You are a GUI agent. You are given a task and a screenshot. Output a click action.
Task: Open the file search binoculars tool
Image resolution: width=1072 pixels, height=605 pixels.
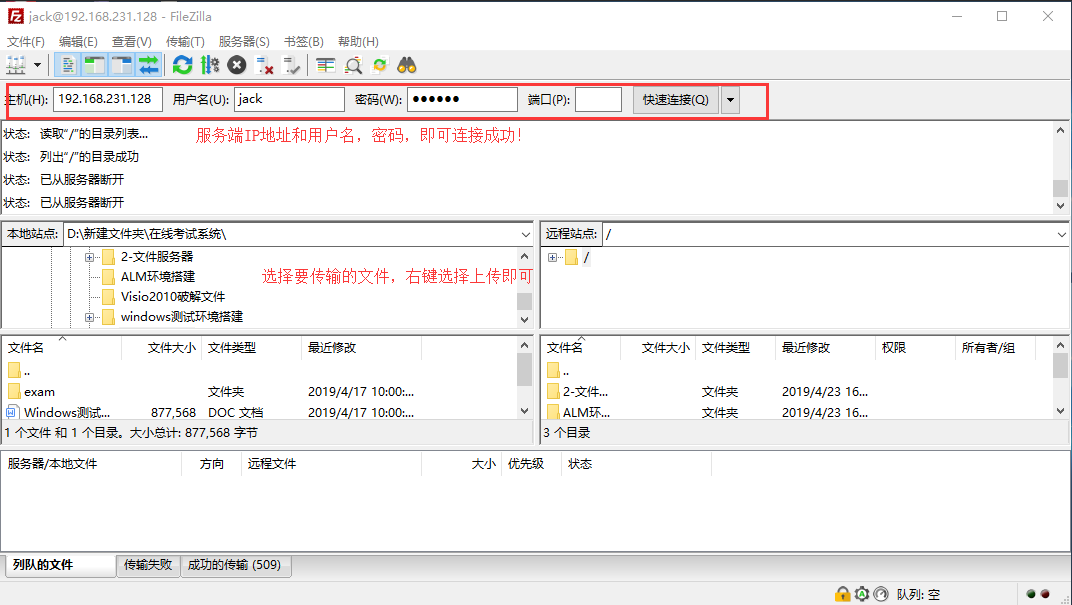coord(406,64)
